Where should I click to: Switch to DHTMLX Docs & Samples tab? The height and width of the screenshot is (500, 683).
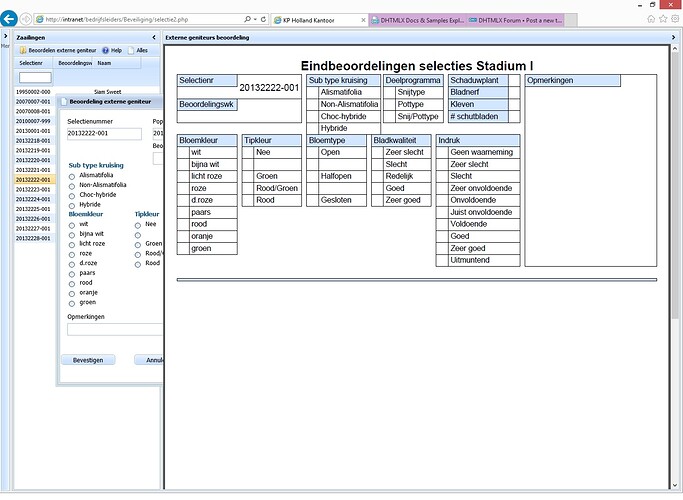point(418,20)
